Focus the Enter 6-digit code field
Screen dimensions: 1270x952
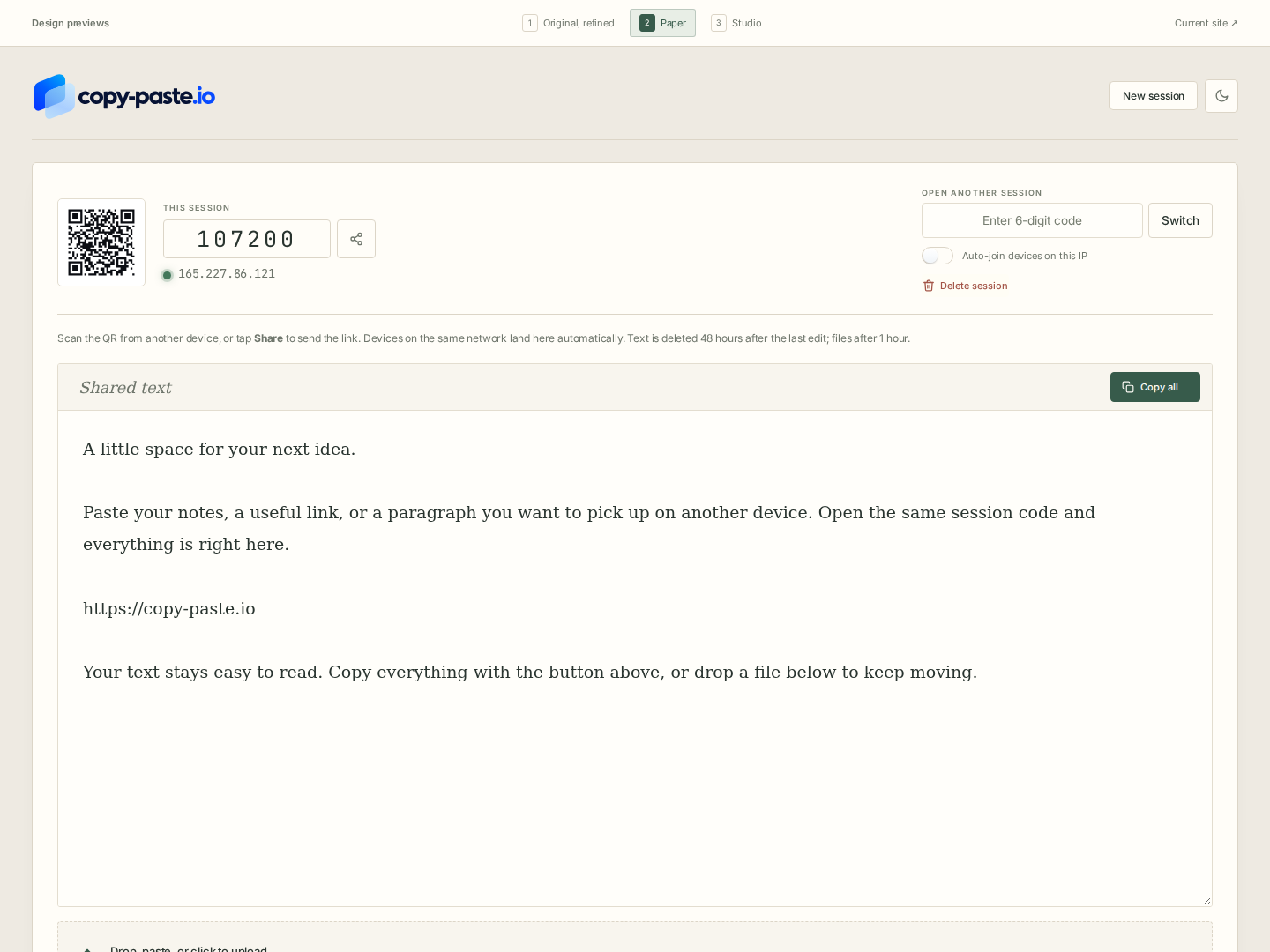(x=1032, y=220)
